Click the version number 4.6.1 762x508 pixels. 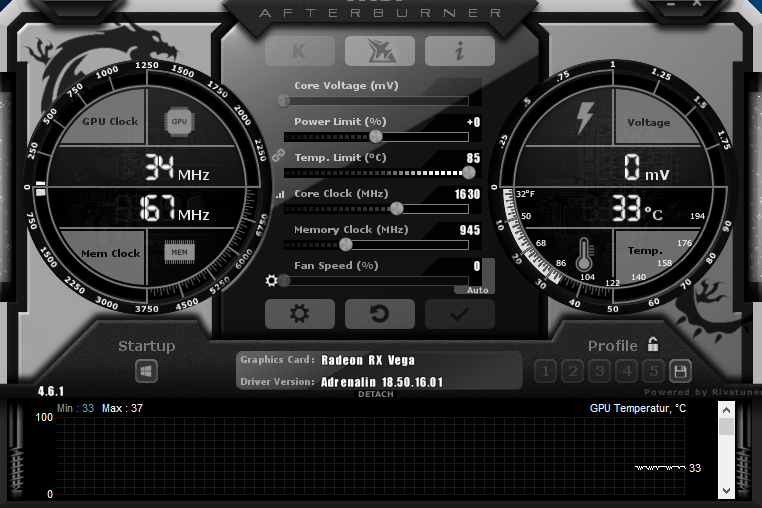tap(51, 391)
